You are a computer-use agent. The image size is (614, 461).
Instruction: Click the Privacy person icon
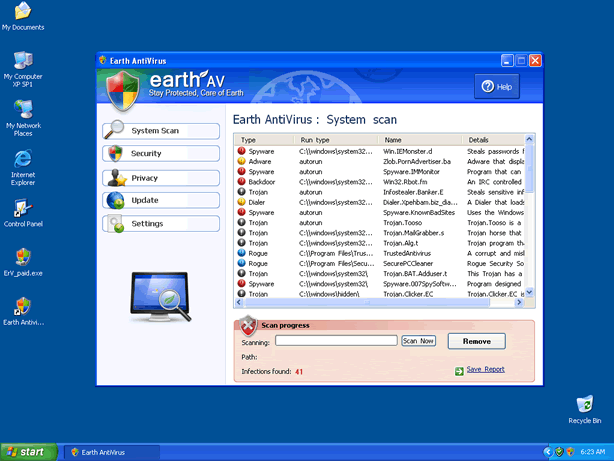coord(115,178)
